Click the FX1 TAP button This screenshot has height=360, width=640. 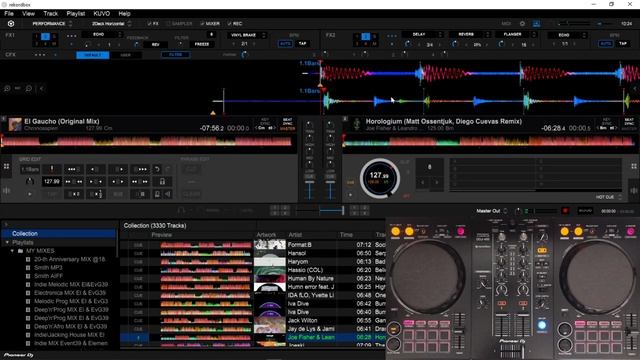click(302, 43)
